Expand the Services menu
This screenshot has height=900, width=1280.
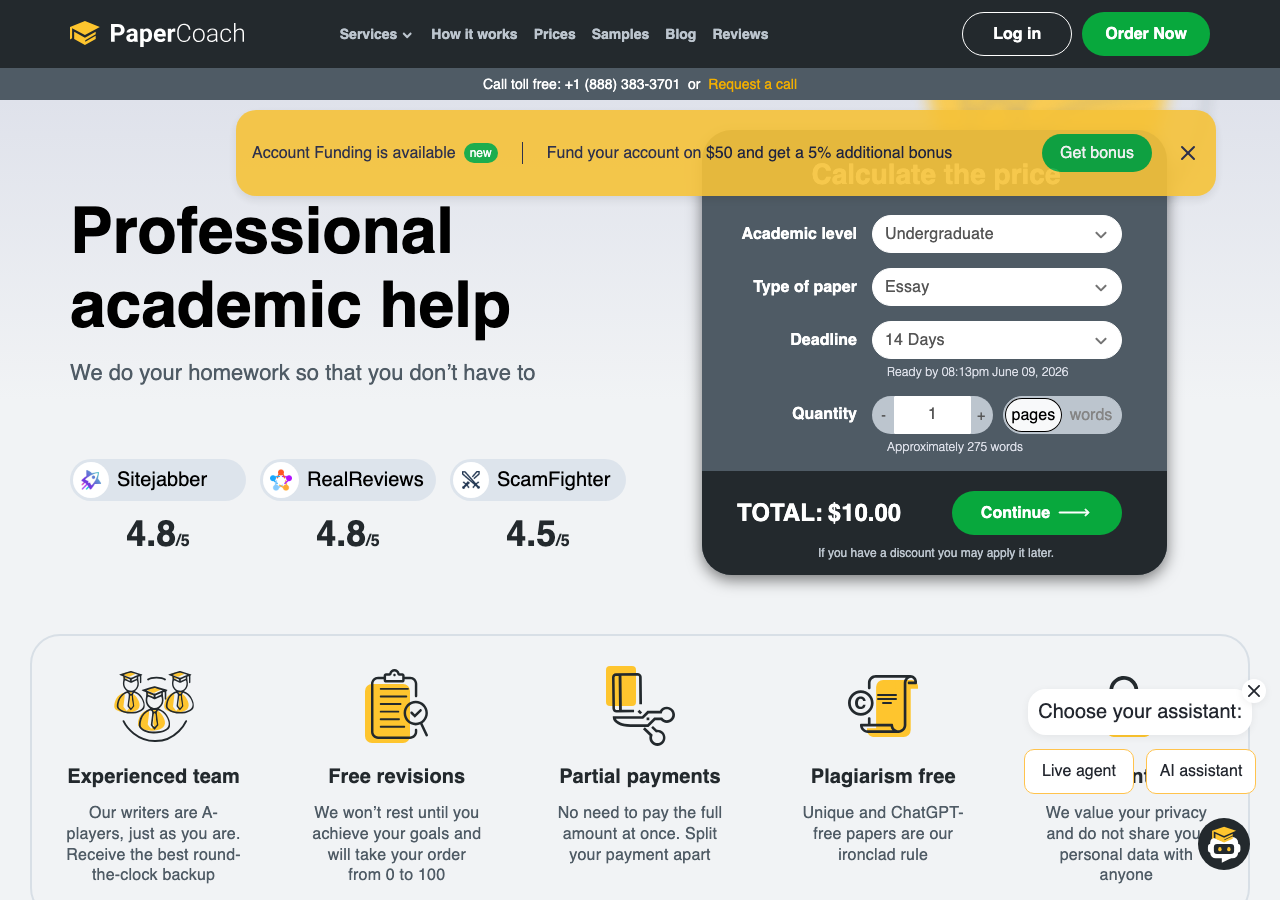click(x=376, y=34)
